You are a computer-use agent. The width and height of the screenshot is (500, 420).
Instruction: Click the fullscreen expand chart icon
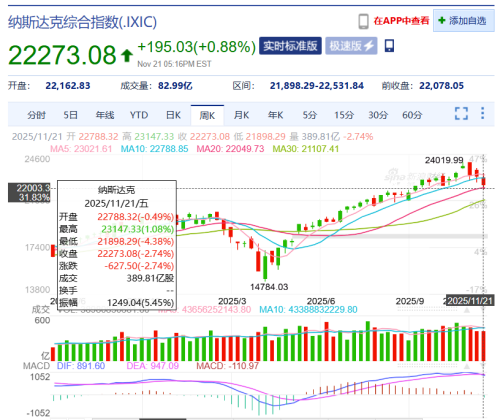461,113
